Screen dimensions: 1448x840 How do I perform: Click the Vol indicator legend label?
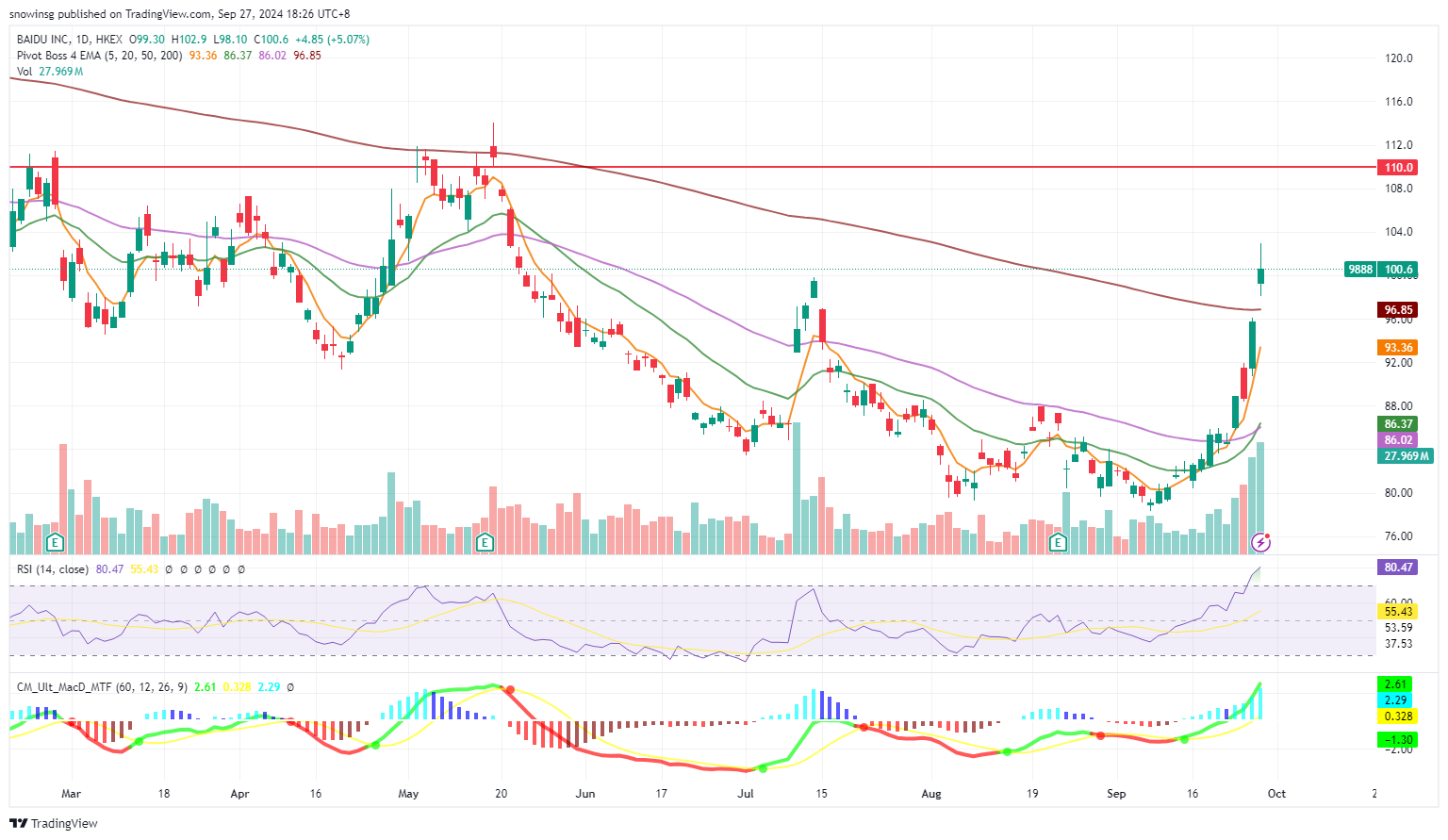25,72
